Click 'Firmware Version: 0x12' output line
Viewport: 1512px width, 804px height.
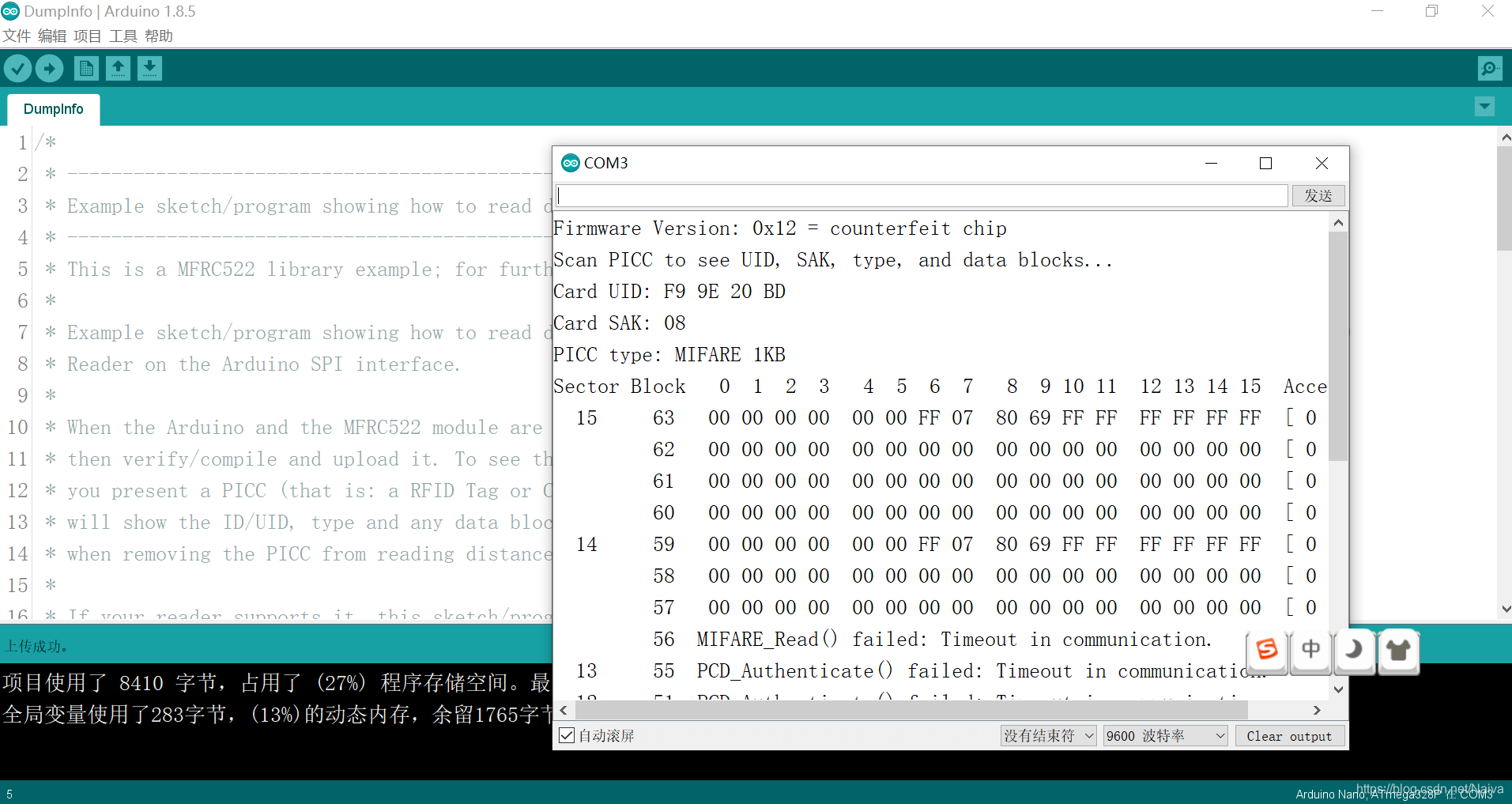[x=780, y=228]
